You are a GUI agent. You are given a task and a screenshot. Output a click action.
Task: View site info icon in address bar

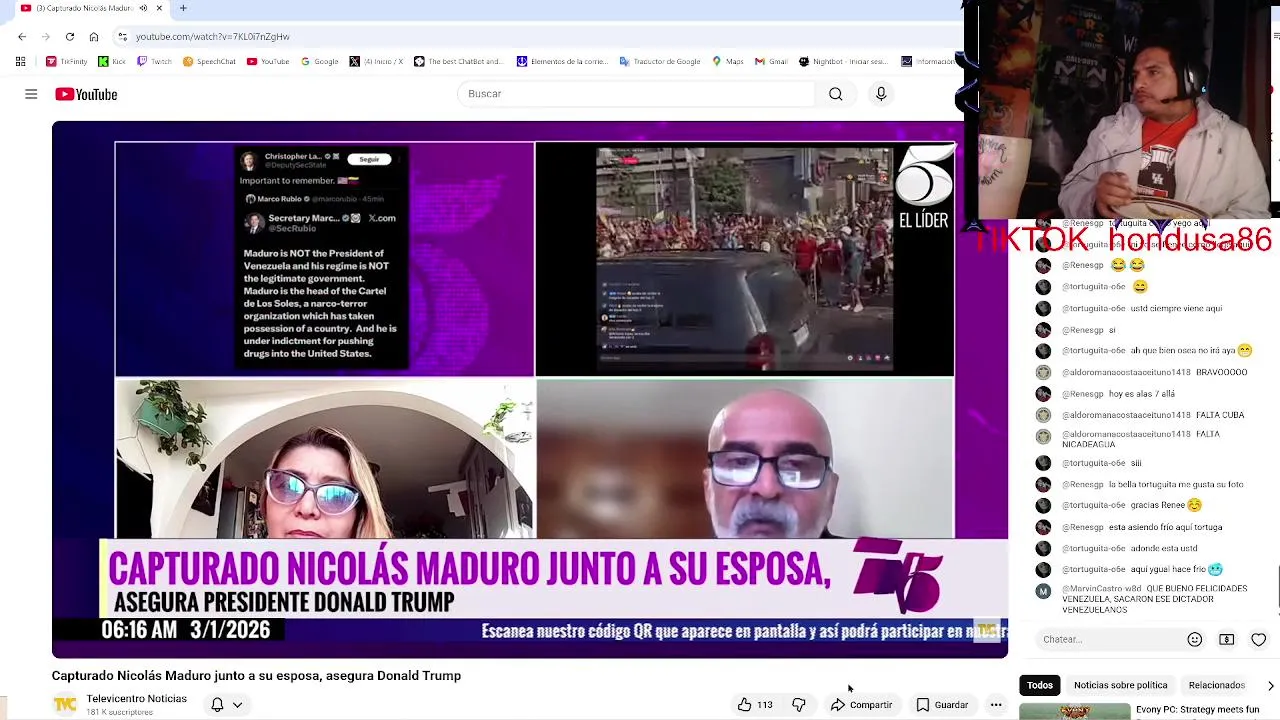point(122,37)
